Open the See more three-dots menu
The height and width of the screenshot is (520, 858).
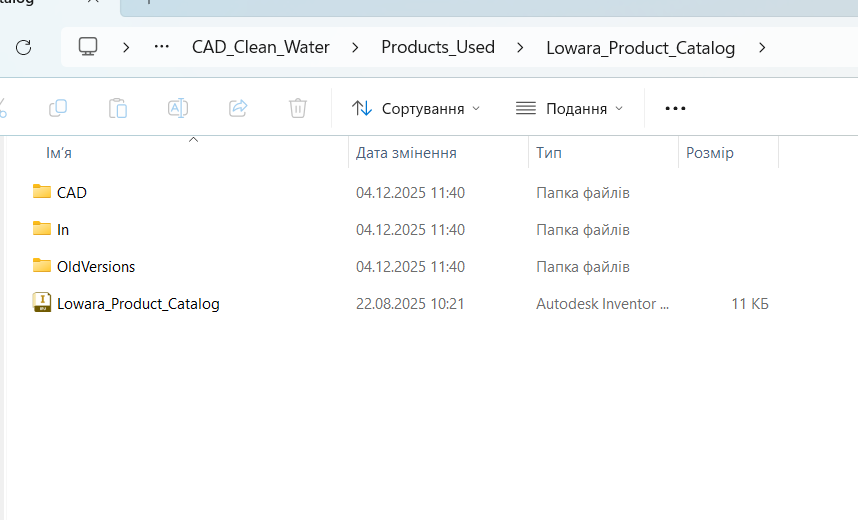pos(675,108)
